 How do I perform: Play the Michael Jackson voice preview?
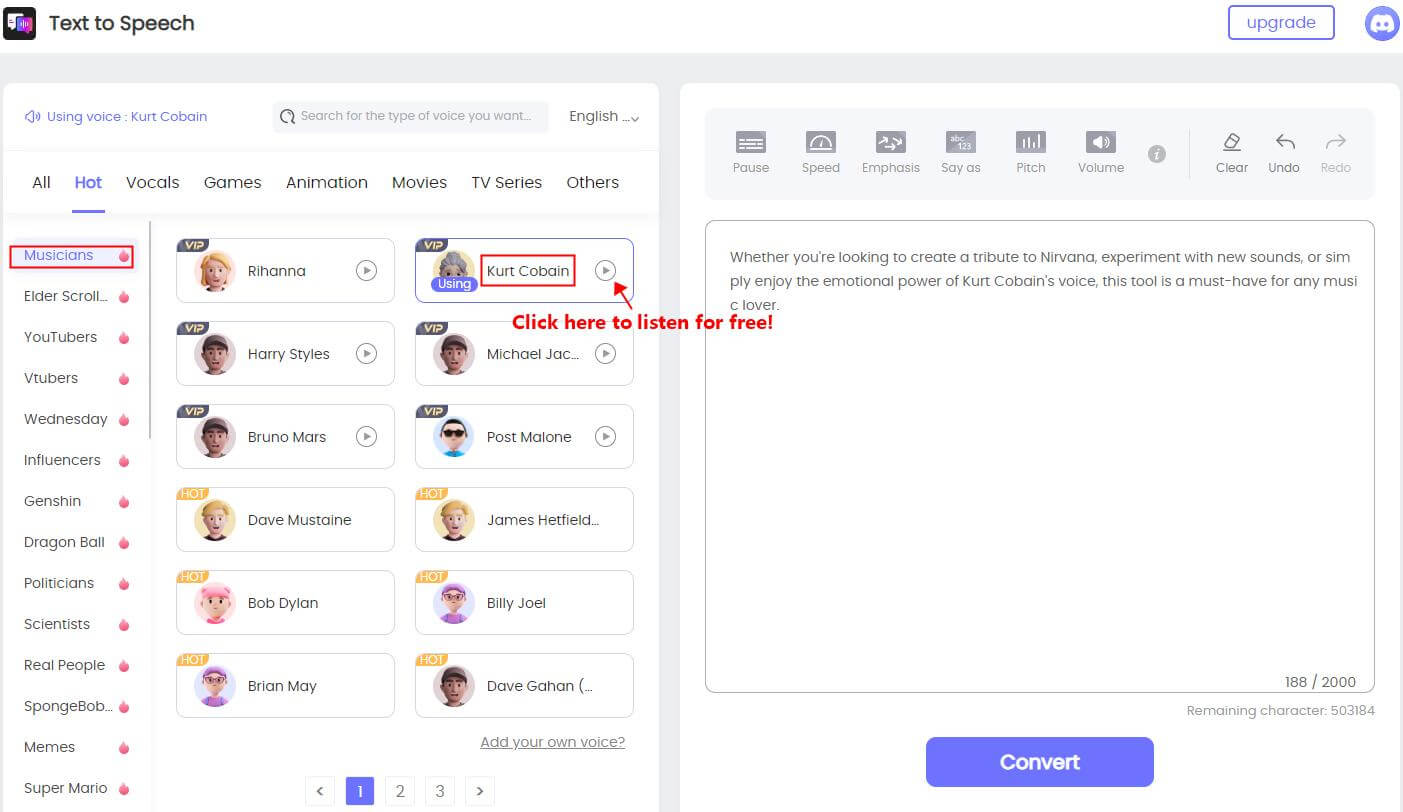click(x=605, y=353)
